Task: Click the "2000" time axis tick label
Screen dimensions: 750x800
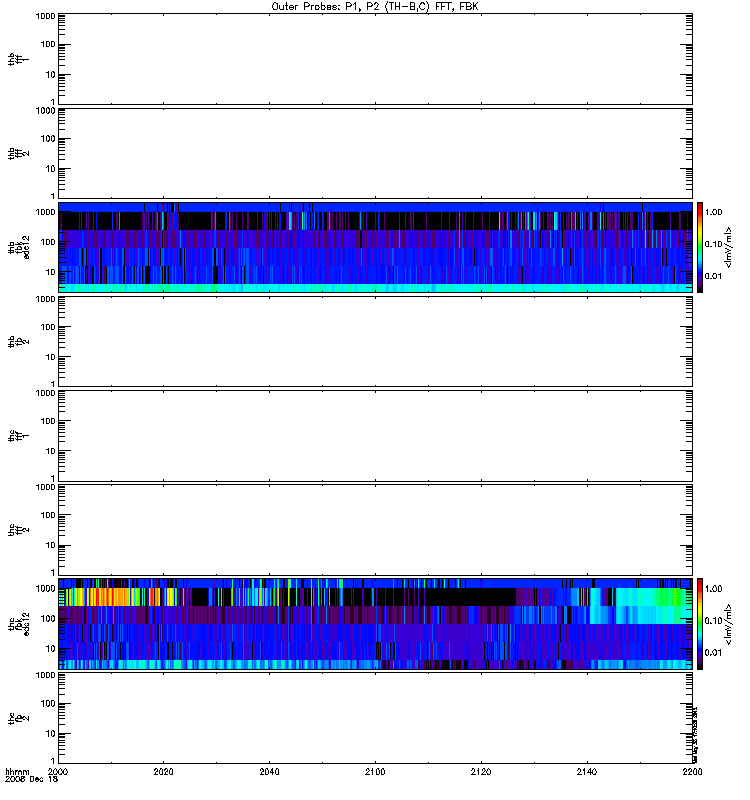Action: point(58,772)
